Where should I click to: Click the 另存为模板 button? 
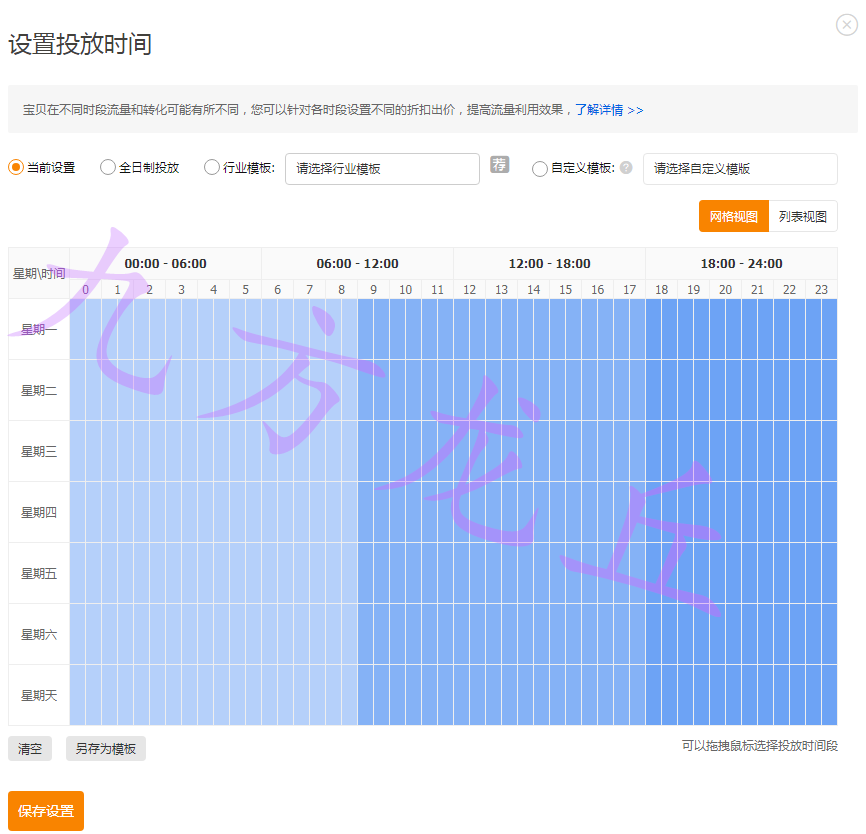click(106, 749)
